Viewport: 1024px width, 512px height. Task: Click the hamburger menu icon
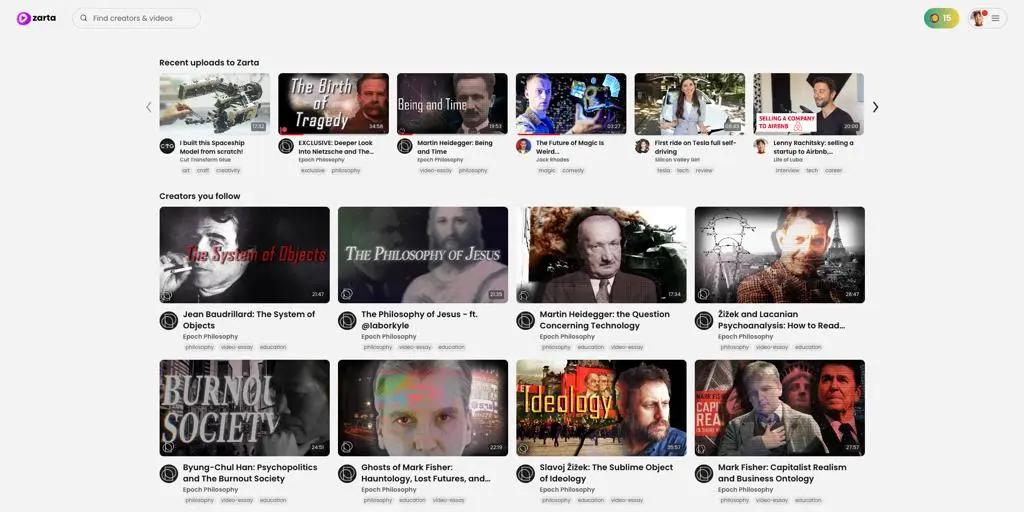[995, 18]
